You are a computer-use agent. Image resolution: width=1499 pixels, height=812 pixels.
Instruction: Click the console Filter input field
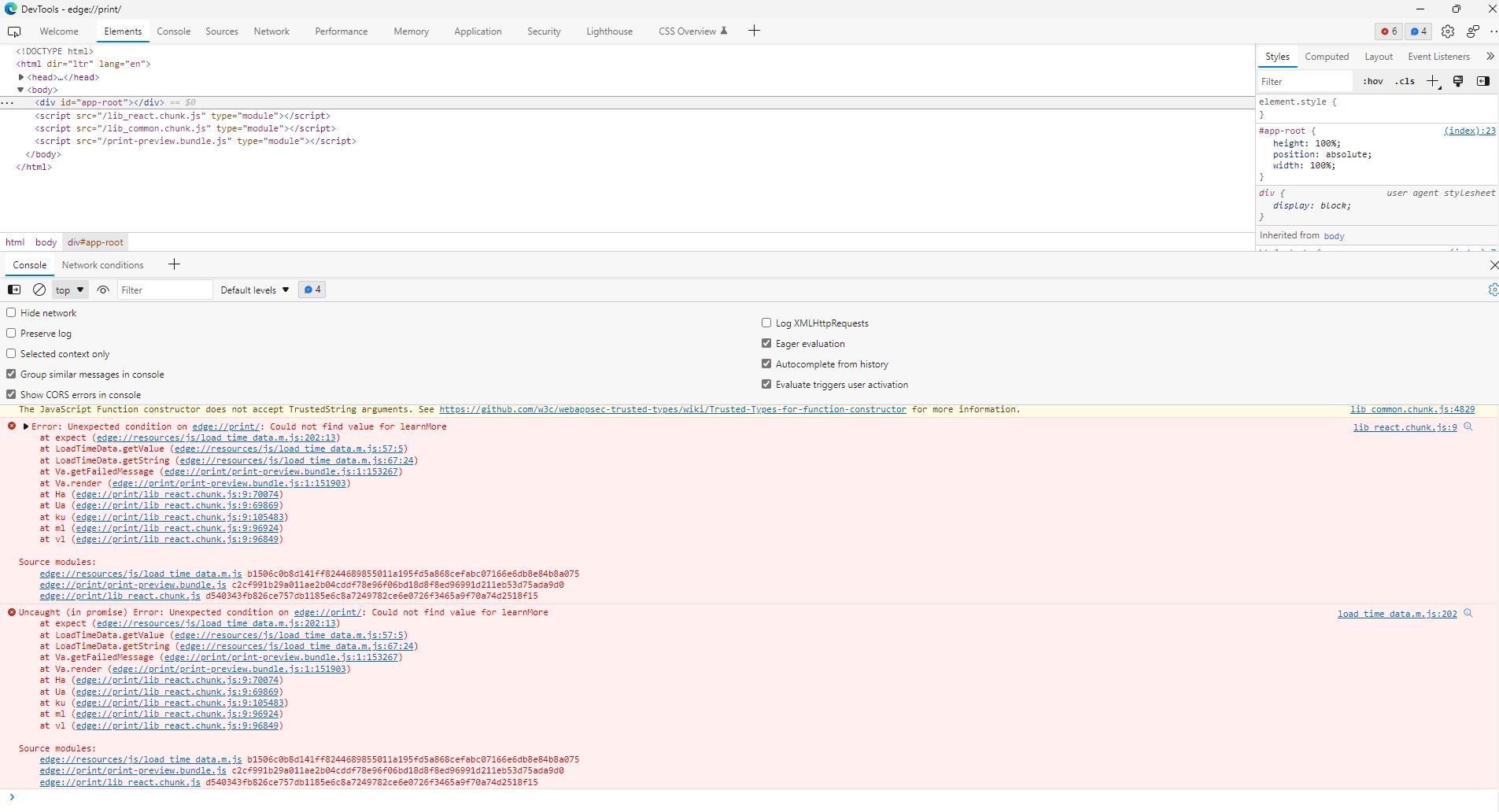point(165,290)
